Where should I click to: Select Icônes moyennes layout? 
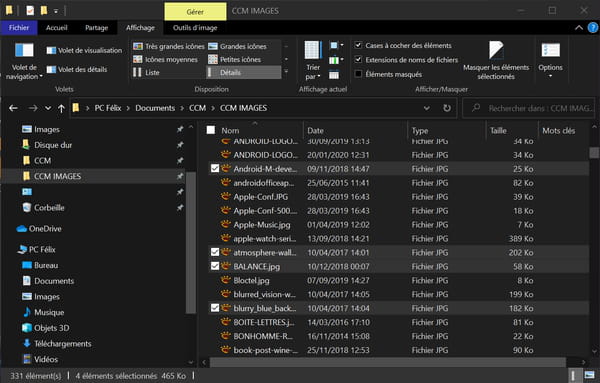point(165,59)
